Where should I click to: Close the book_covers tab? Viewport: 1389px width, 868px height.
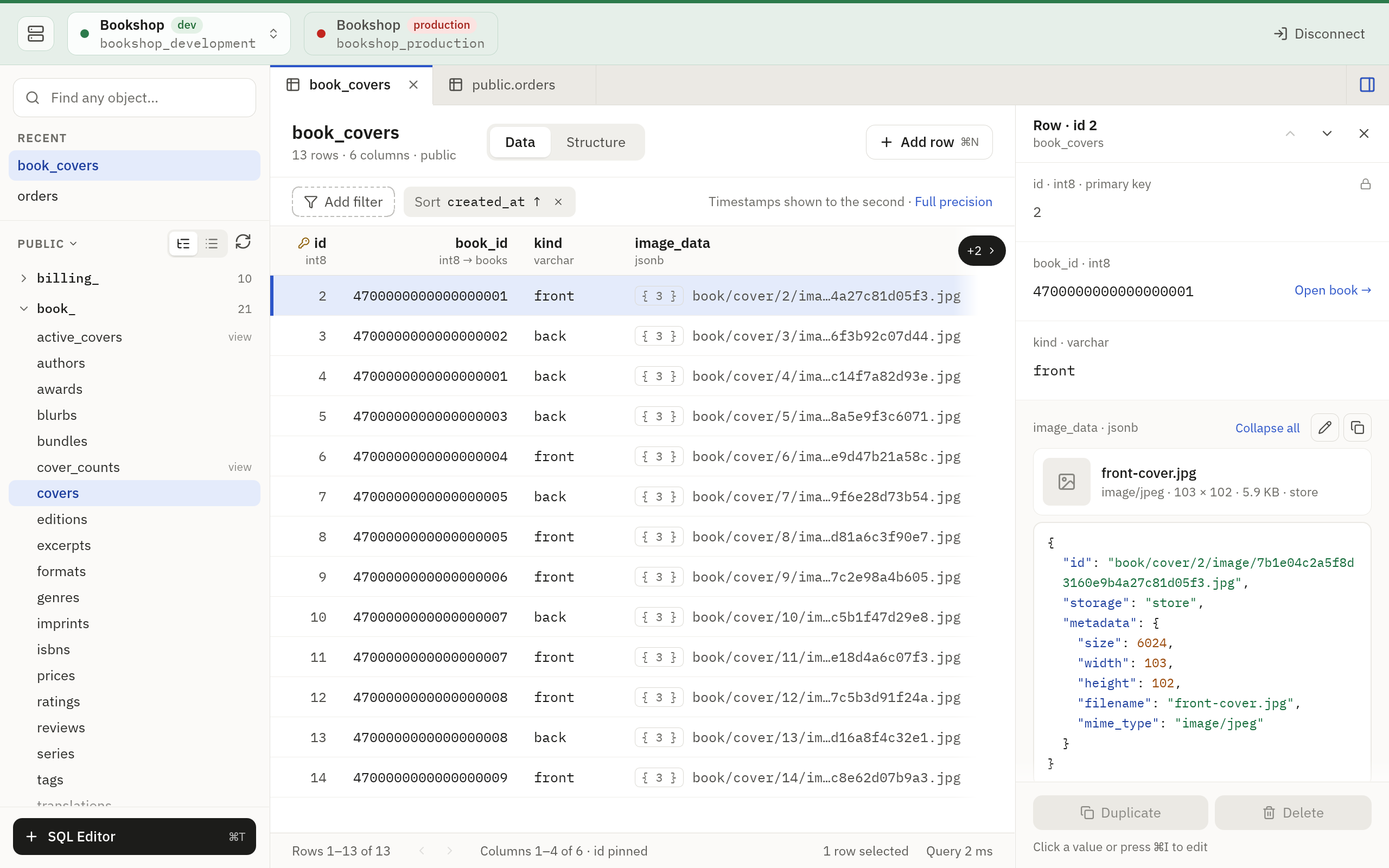click(413, 85)
